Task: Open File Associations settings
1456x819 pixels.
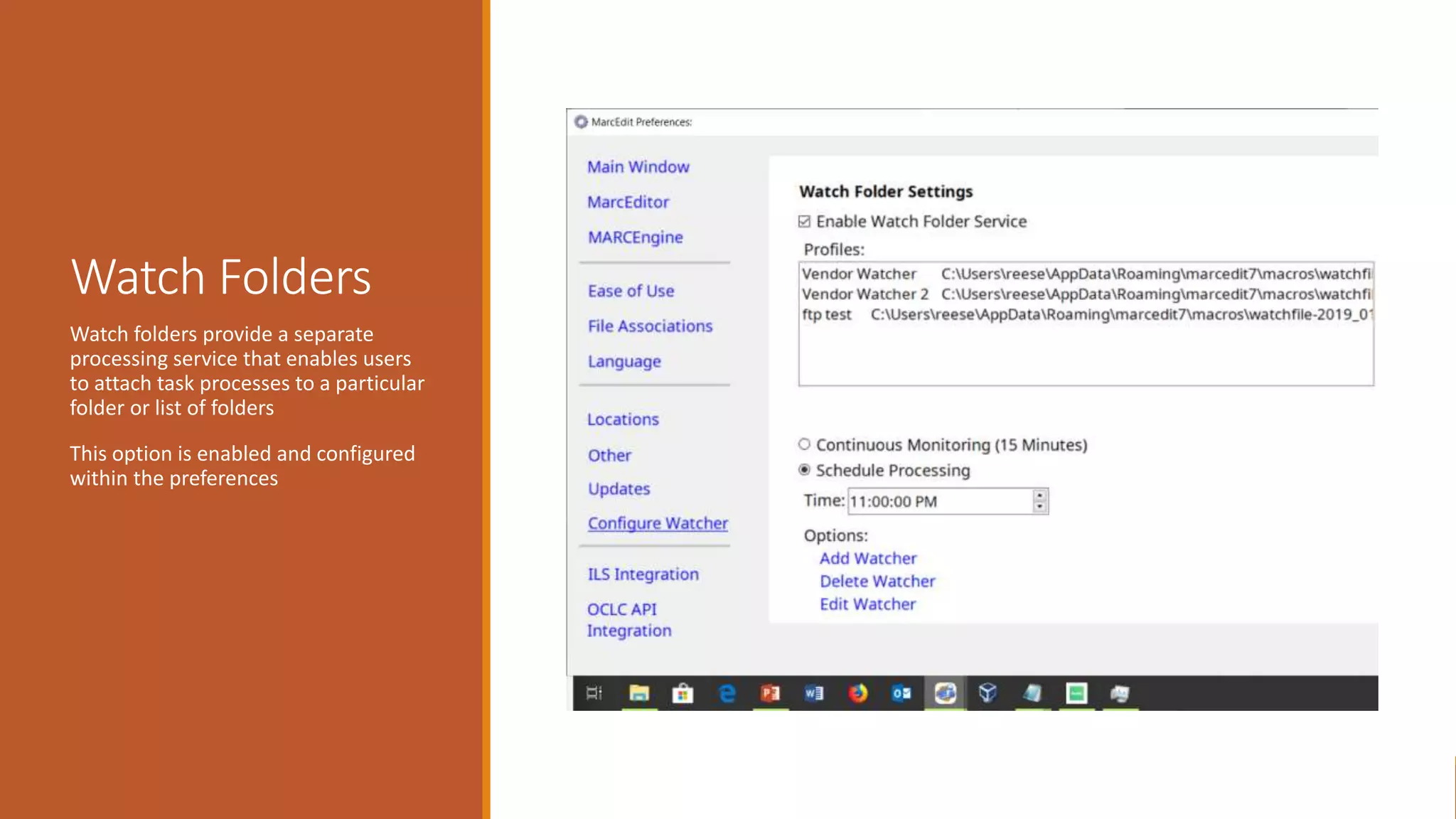Action: [650, 326]
